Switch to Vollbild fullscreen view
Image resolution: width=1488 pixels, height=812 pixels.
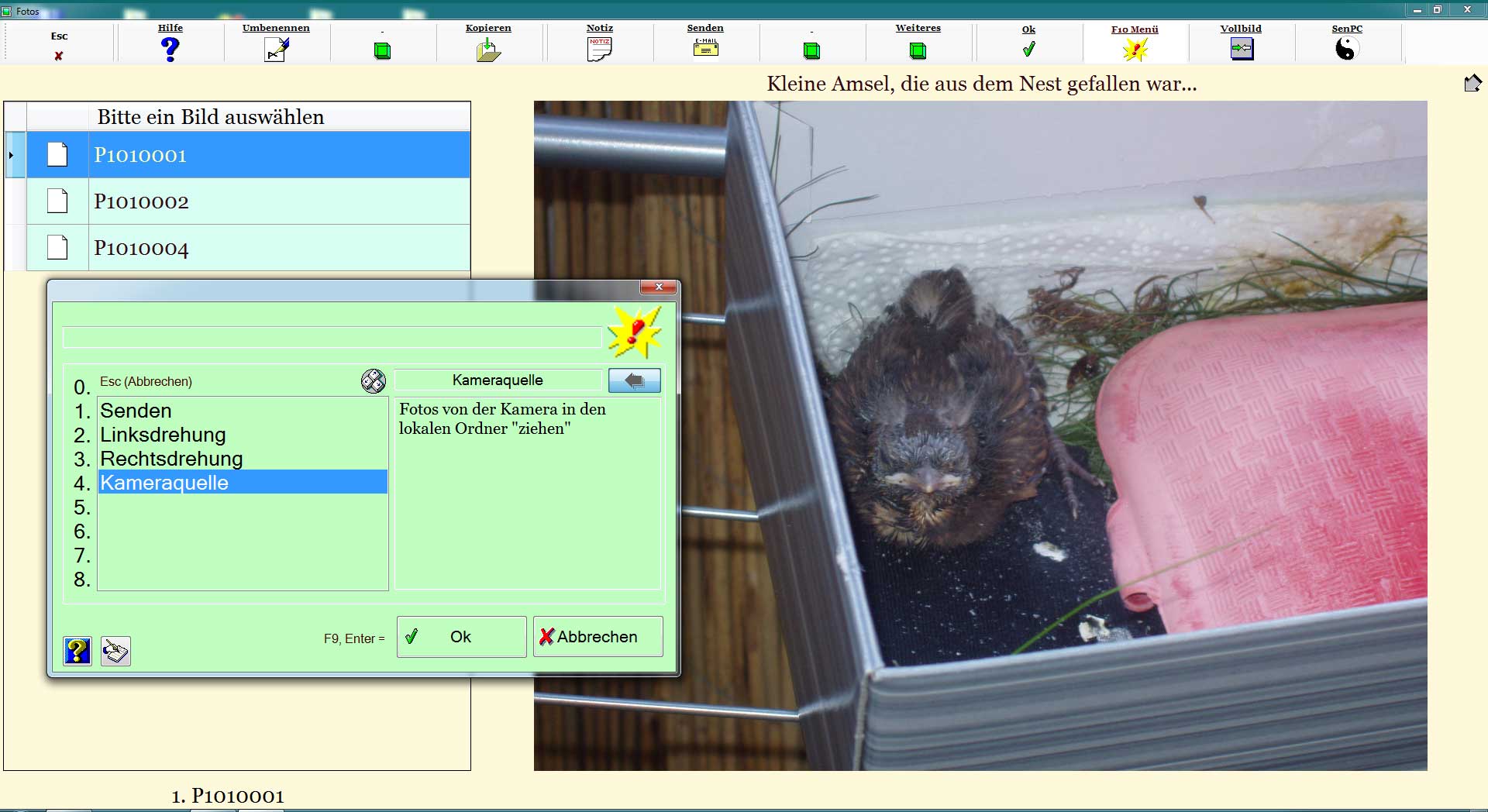point(1241,49)
